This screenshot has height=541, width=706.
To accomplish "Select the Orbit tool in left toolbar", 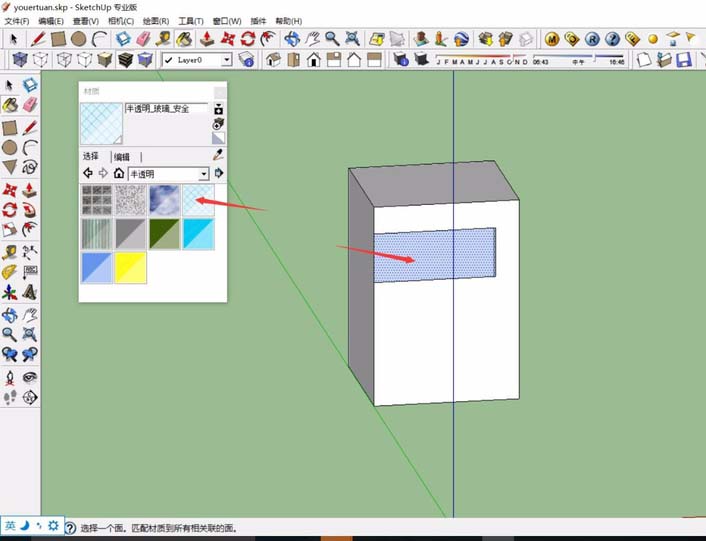I will coord(10,314).
